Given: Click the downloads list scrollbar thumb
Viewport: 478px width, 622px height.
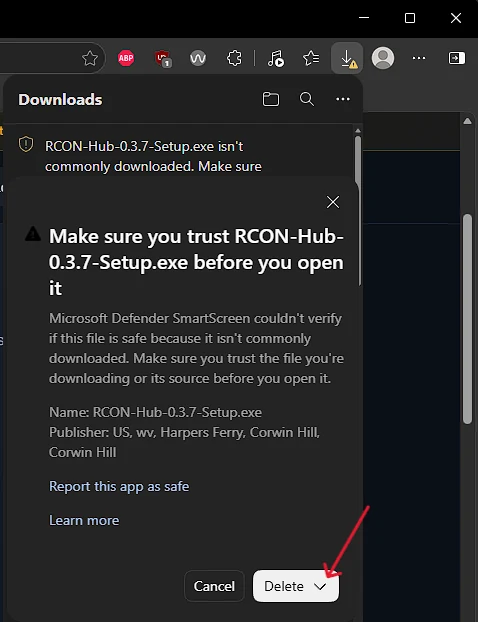Looking at the screenshot, I should (x=358, y=211).
